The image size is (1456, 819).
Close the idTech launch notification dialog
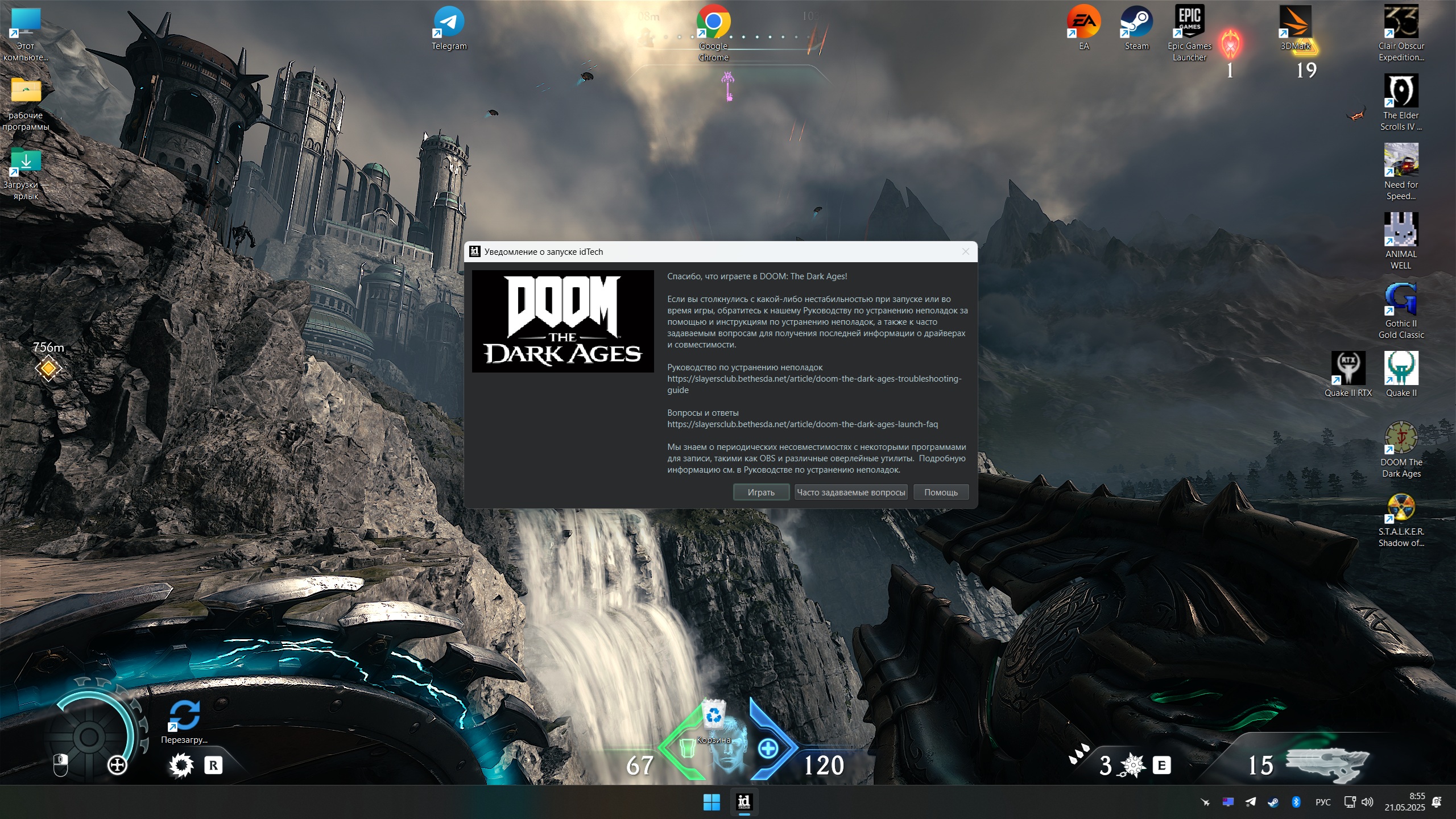click(965, 251)
